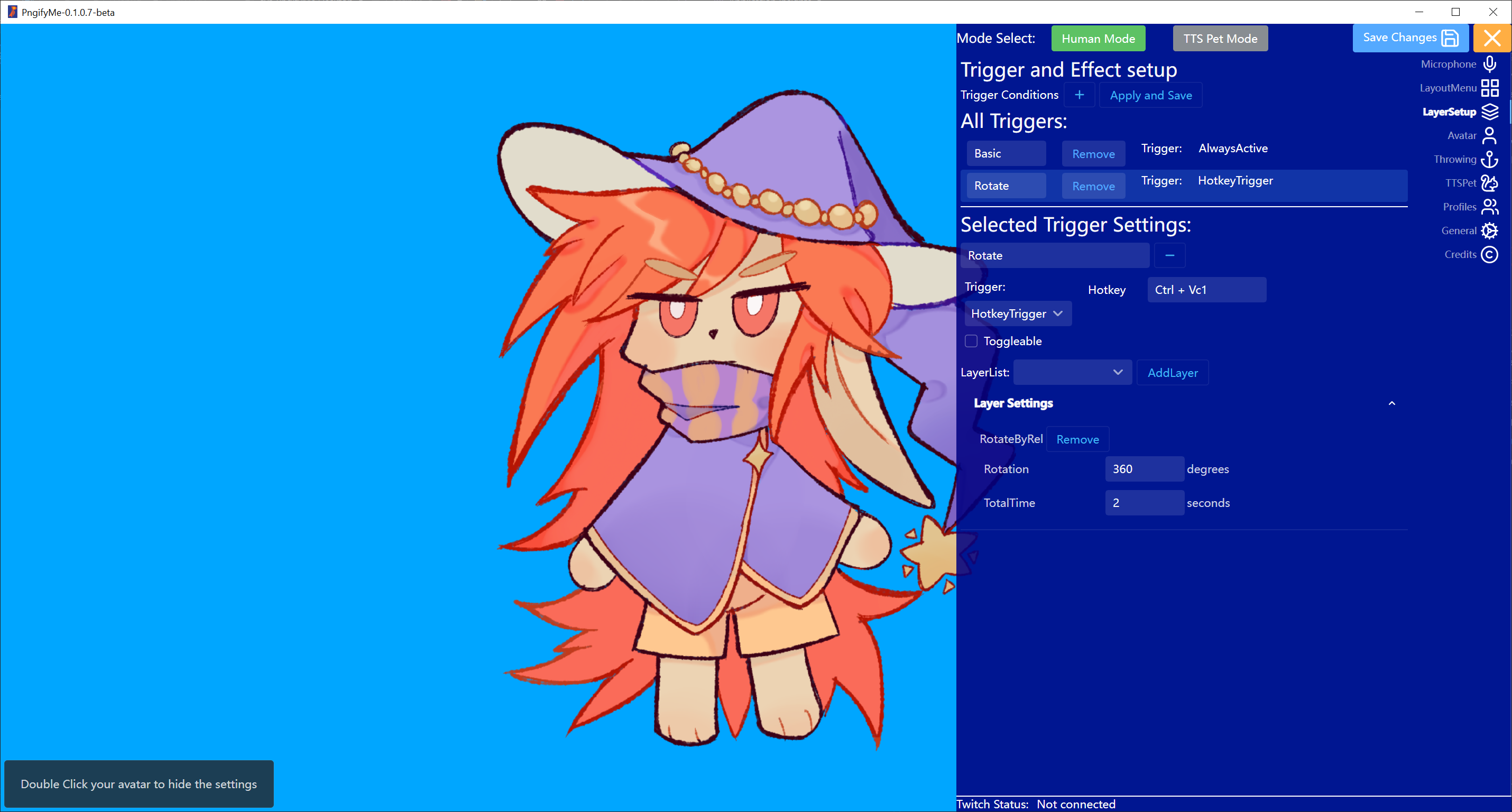Open TTSPet paw icon
The width and height of the screenshot is (1512, 812).
click(1489, 183)
